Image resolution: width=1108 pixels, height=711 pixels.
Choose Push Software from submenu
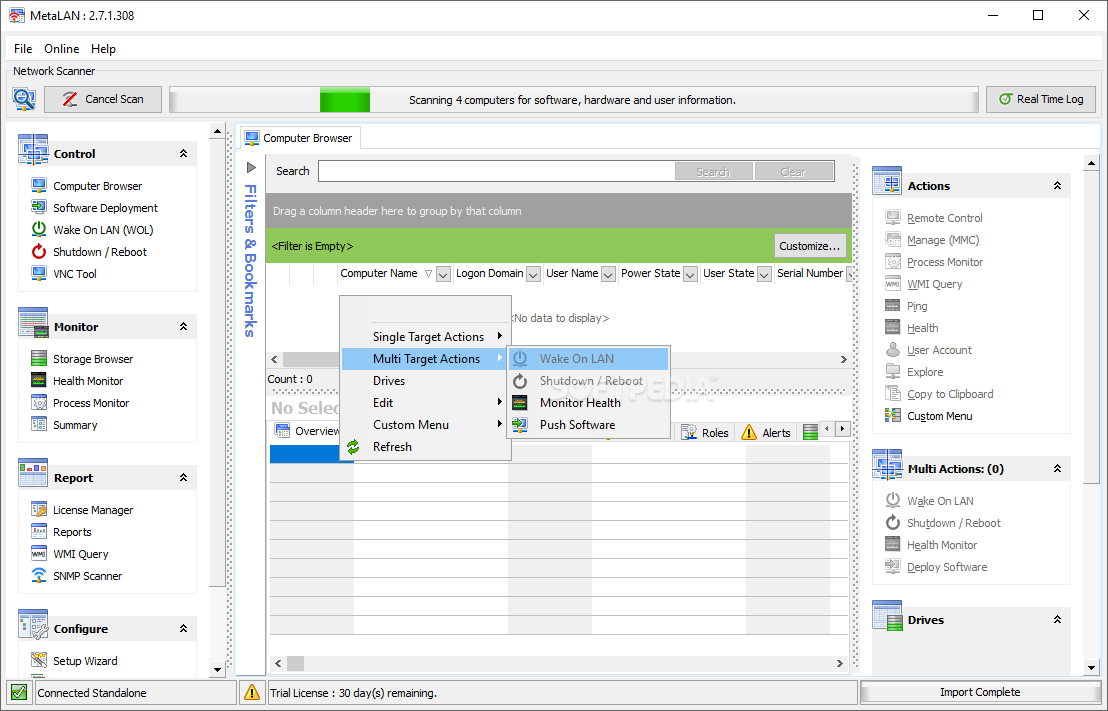[x=589, y=425]
